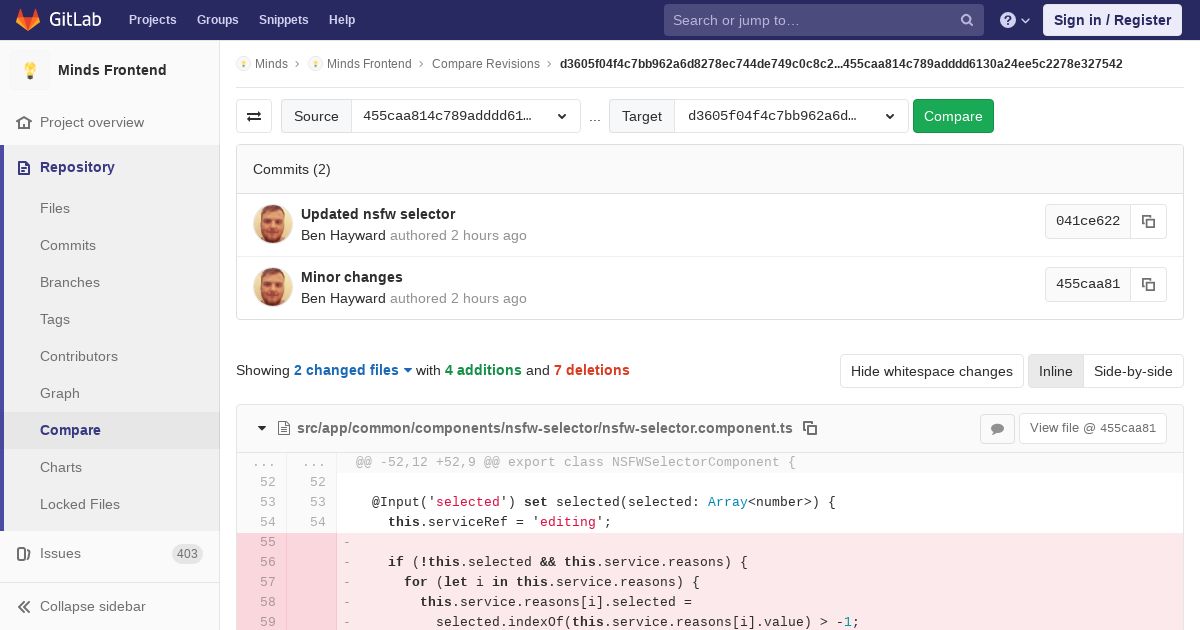Click the Repository document icon
The height and width of the screenshot is (630, 1200).
(x=24, y=167)
